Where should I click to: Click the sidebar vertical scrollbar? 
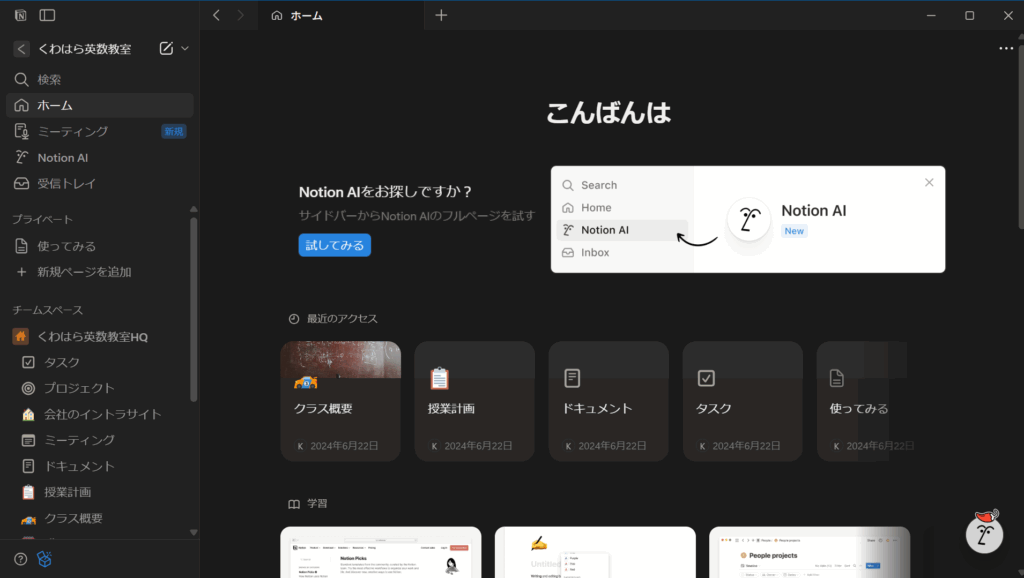coord(193,300)
